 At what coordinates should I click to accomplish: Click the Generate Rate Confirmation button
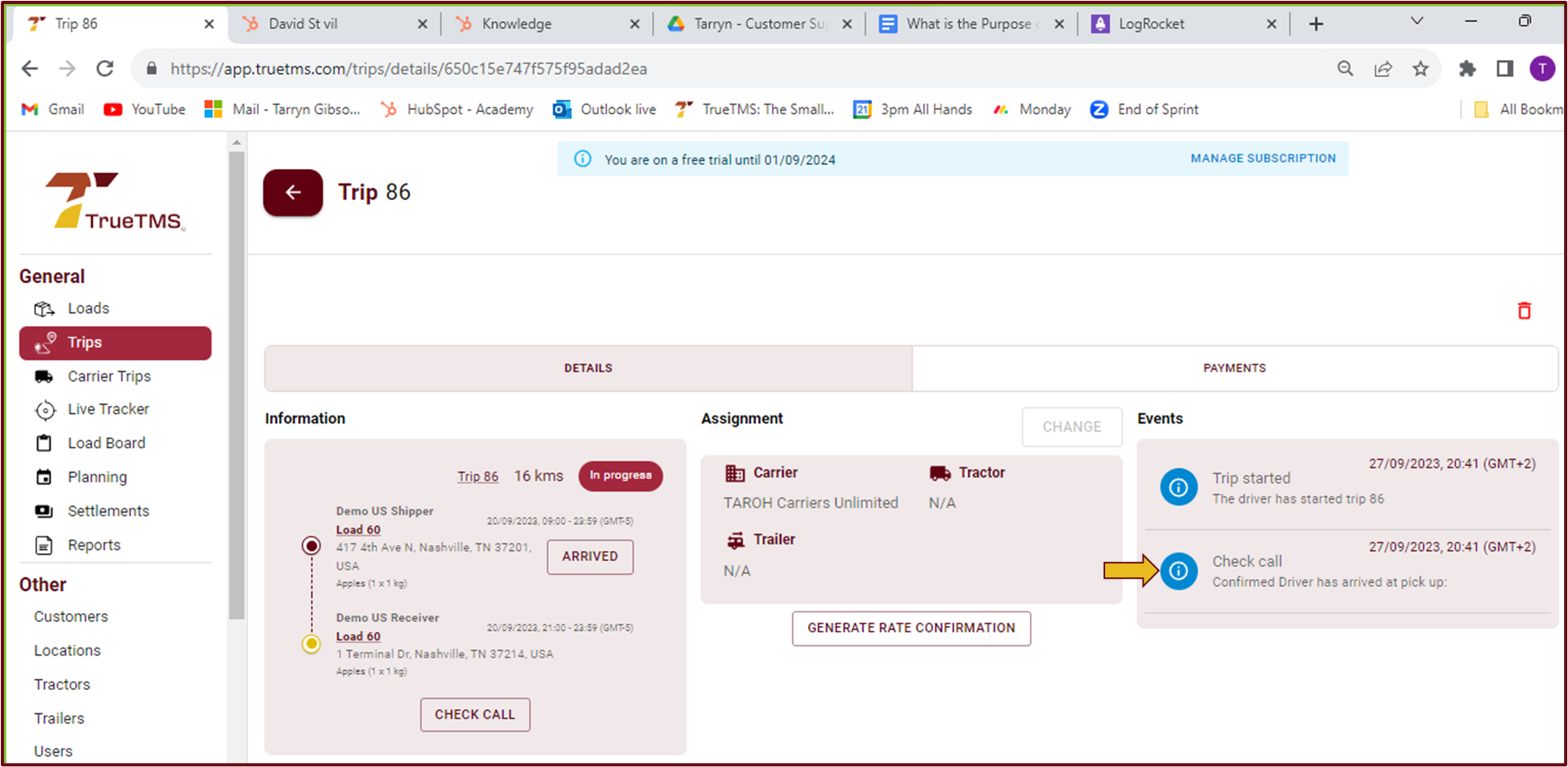click(911, 628)
